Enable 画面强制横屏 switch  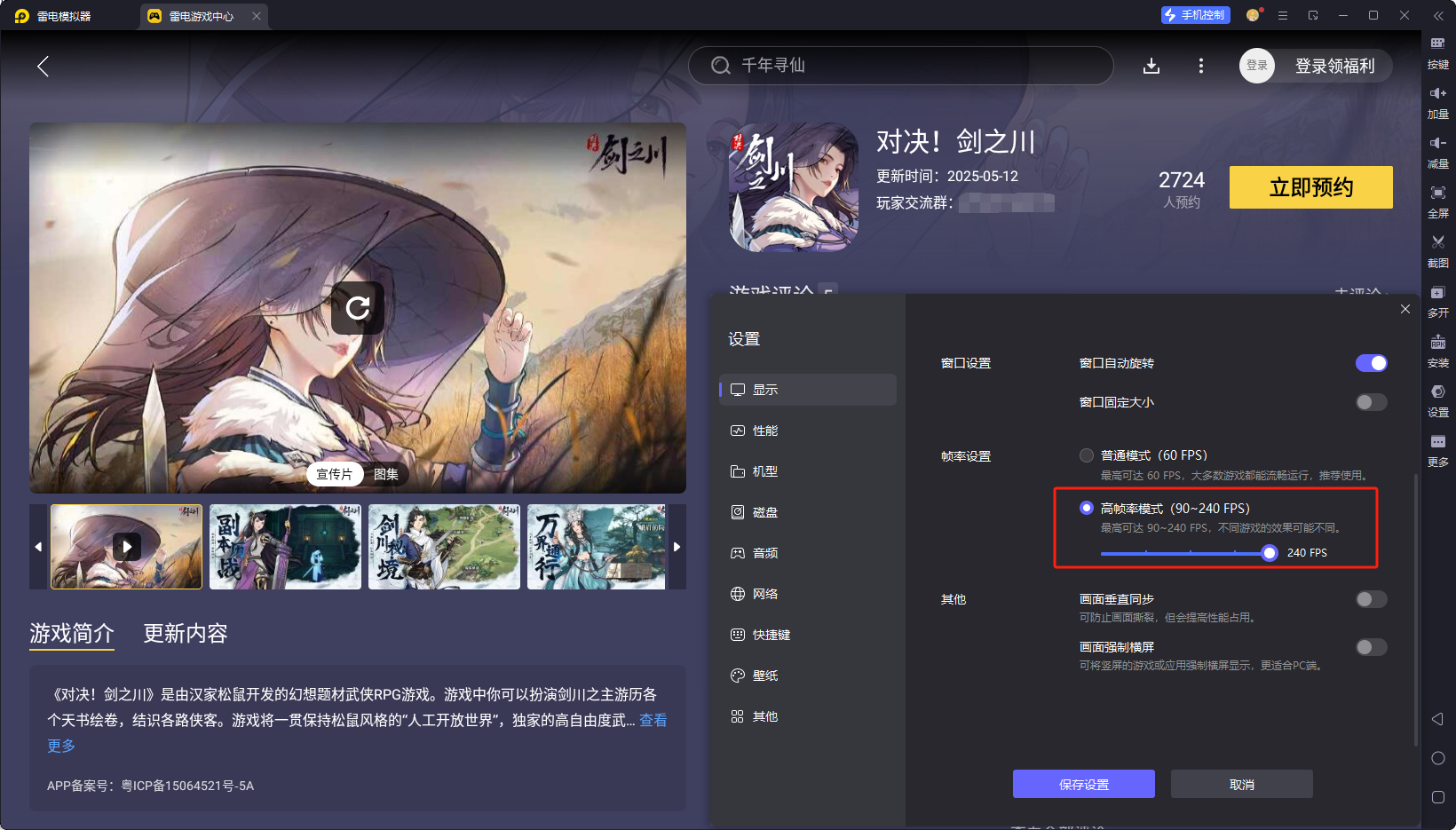point(1371,647)
